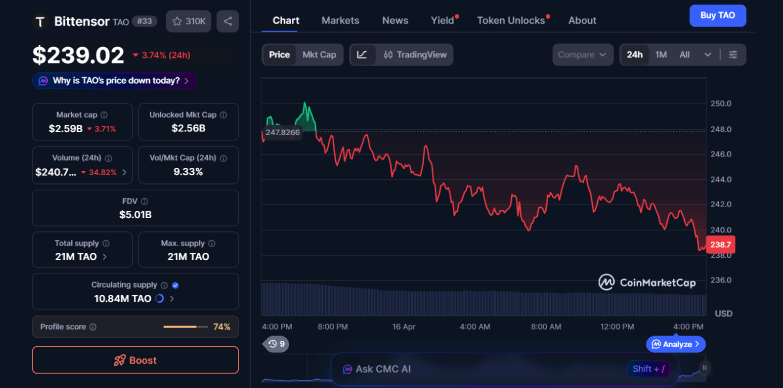Click the 247.8266 opening price label
783x388 pixels.
[x=282, y=133]
